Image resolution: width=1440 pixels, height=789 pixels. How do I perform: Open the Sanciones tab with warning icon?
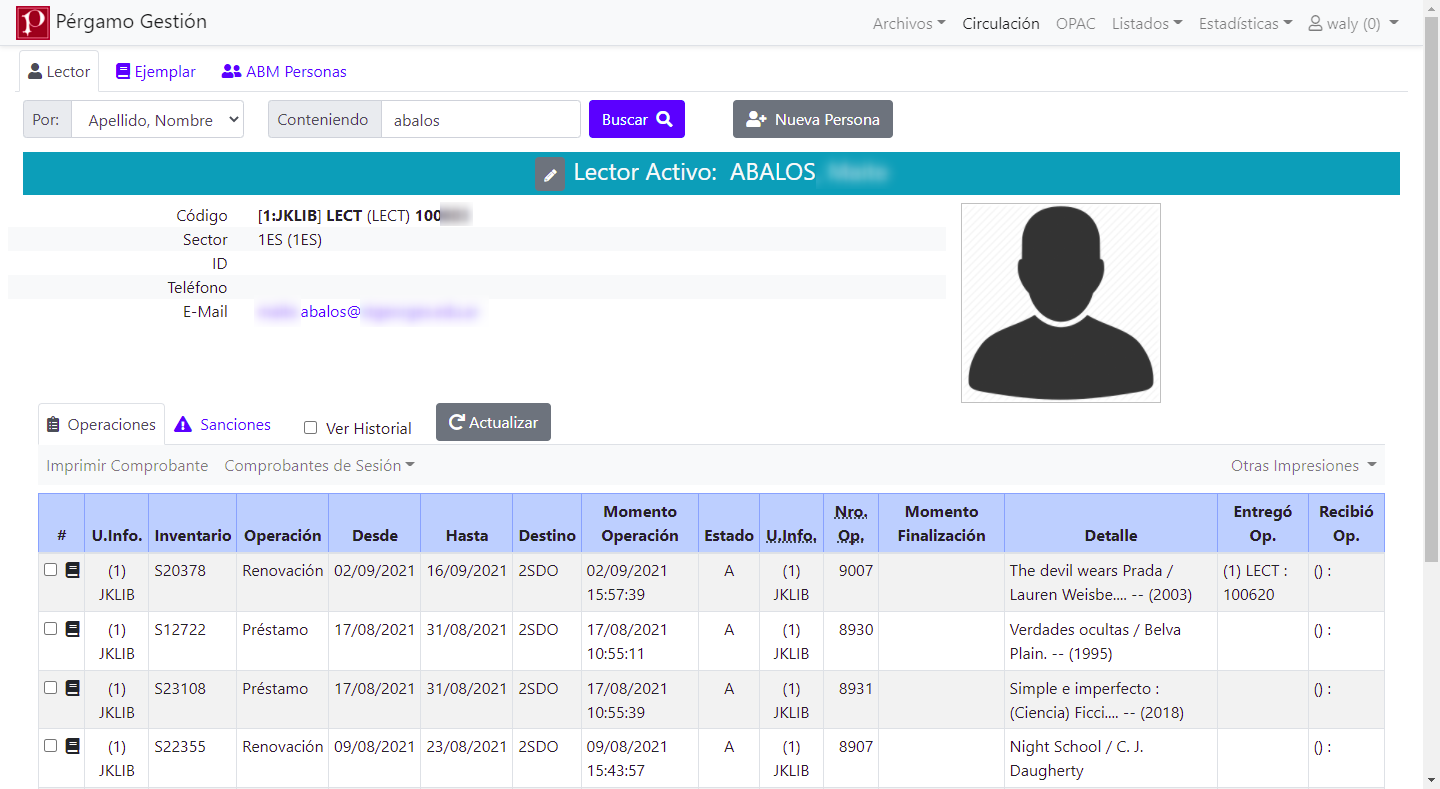(223, 424)
